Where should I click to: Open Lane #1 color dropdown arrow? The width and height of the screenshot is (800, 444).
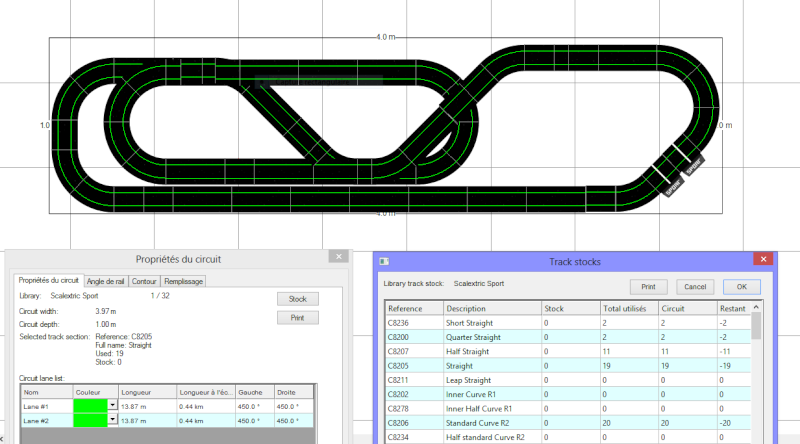(x=113, y=407)
